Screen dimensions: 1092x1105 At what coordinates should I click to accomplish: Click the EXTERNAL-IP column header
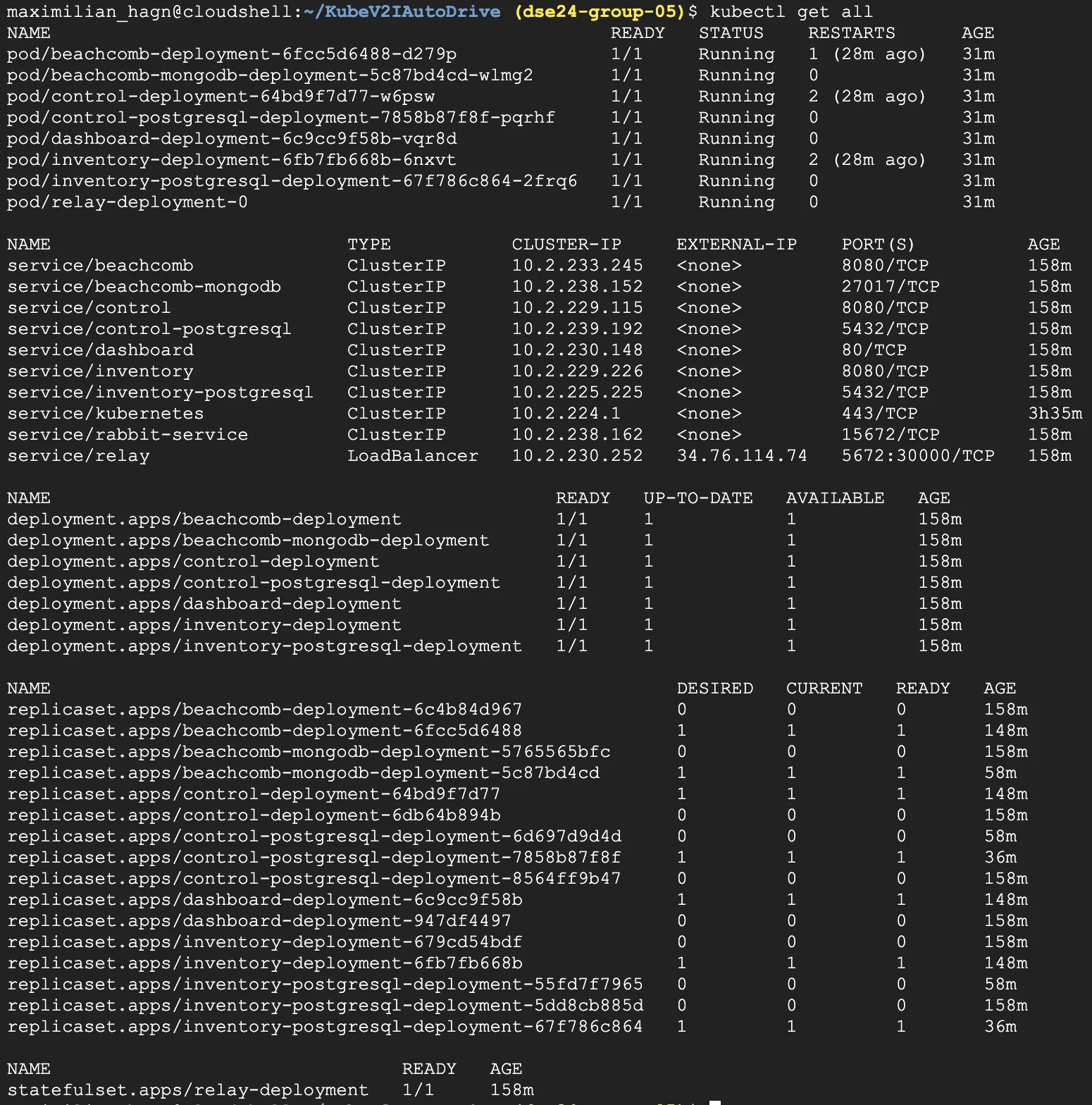pos(736,245)
